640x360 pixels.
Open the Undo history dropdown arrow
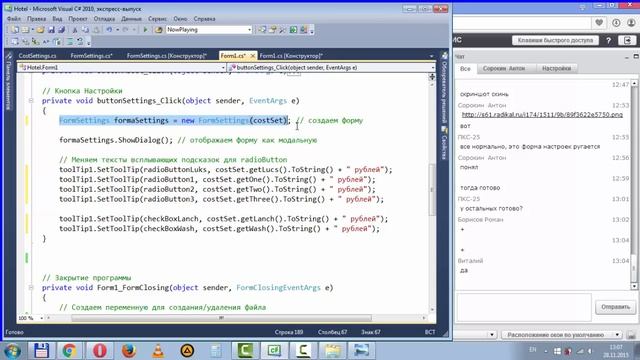tap(117, 30)
